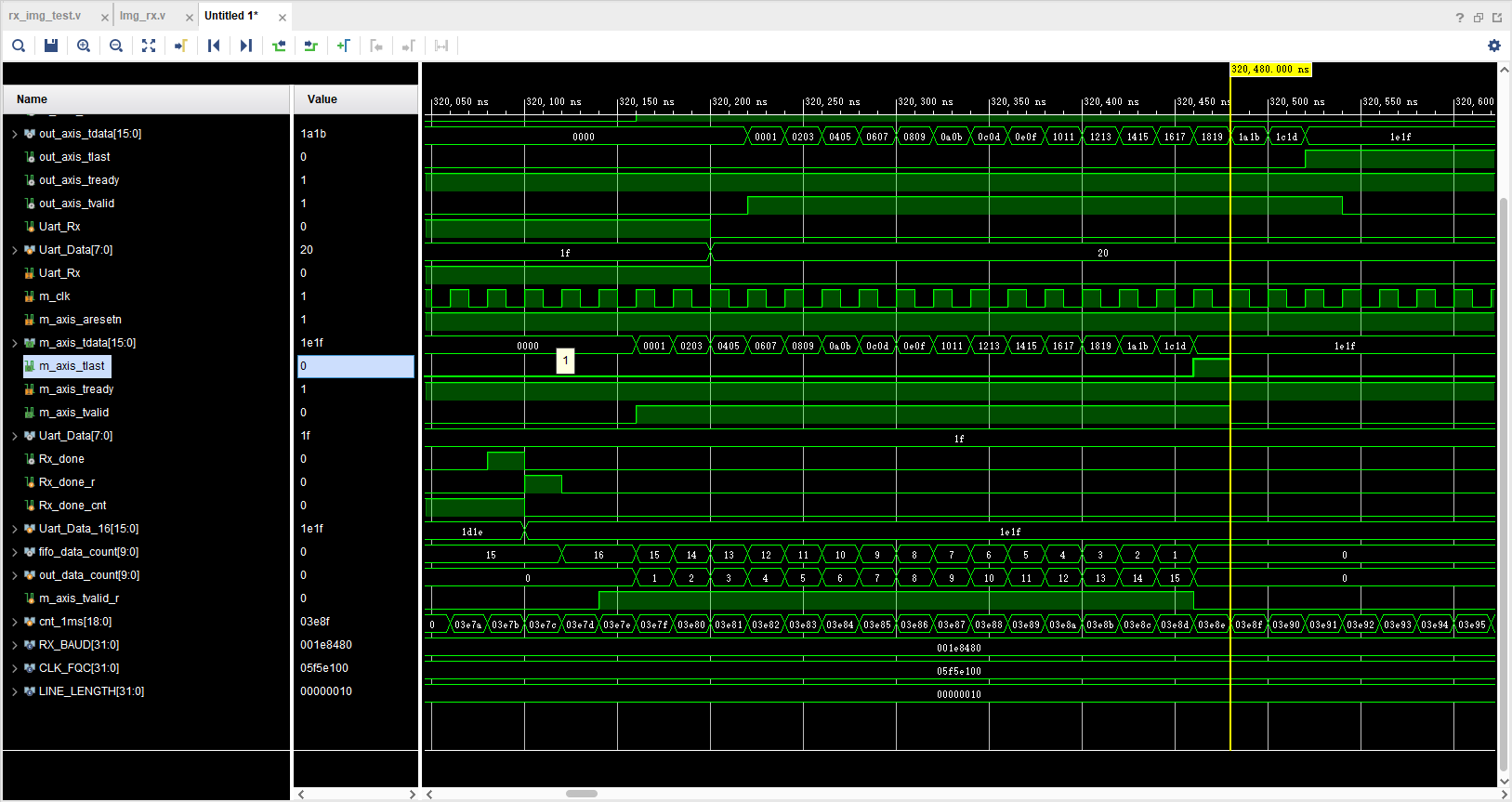This screenshot has width=1512, height=802.
Task: Expand the LINE_LENGTH[31:0] parameter
Action: point(15,691)
